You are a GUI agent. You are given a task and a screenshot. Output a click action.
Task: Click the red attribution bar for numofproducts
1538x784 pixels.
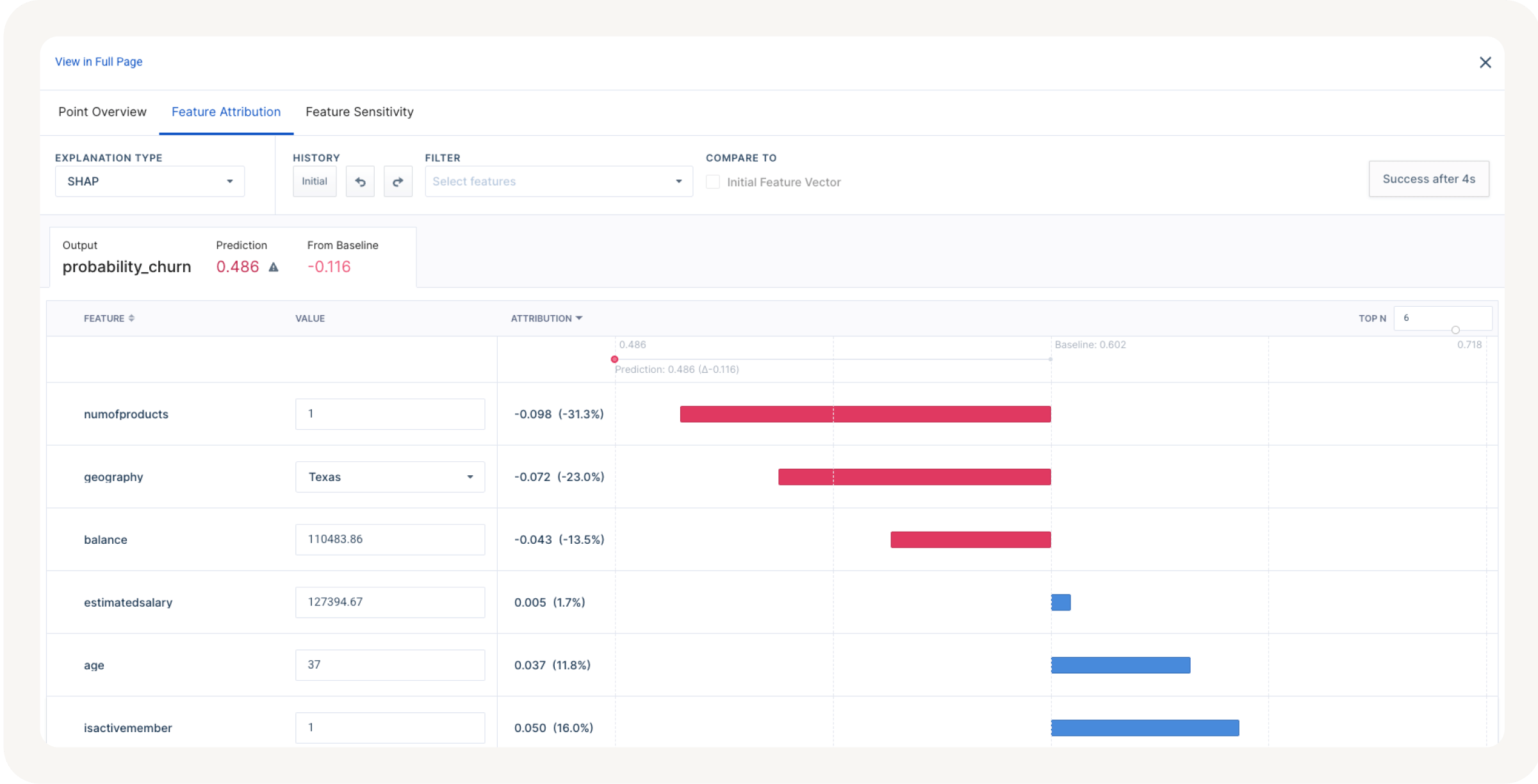(x=865, y=414)
